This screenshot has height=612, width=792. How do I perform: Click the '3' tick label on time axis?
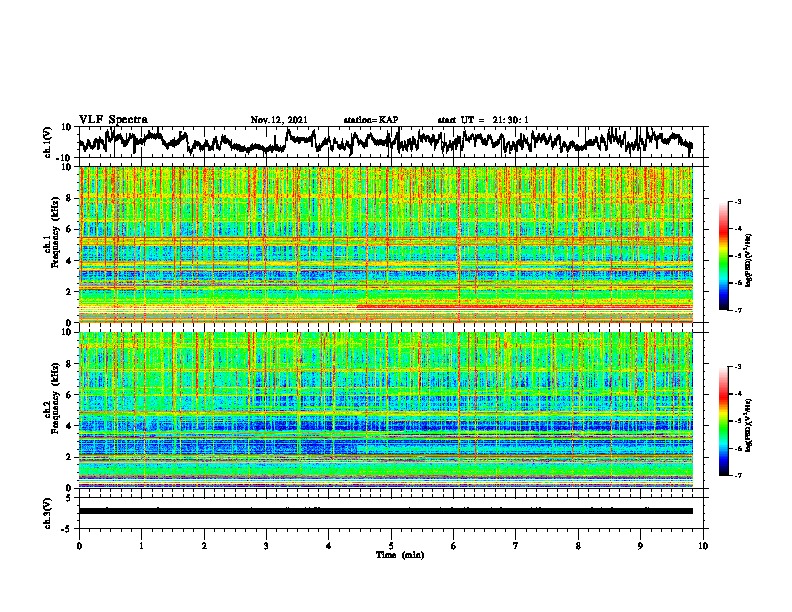(x=266, y=546)
